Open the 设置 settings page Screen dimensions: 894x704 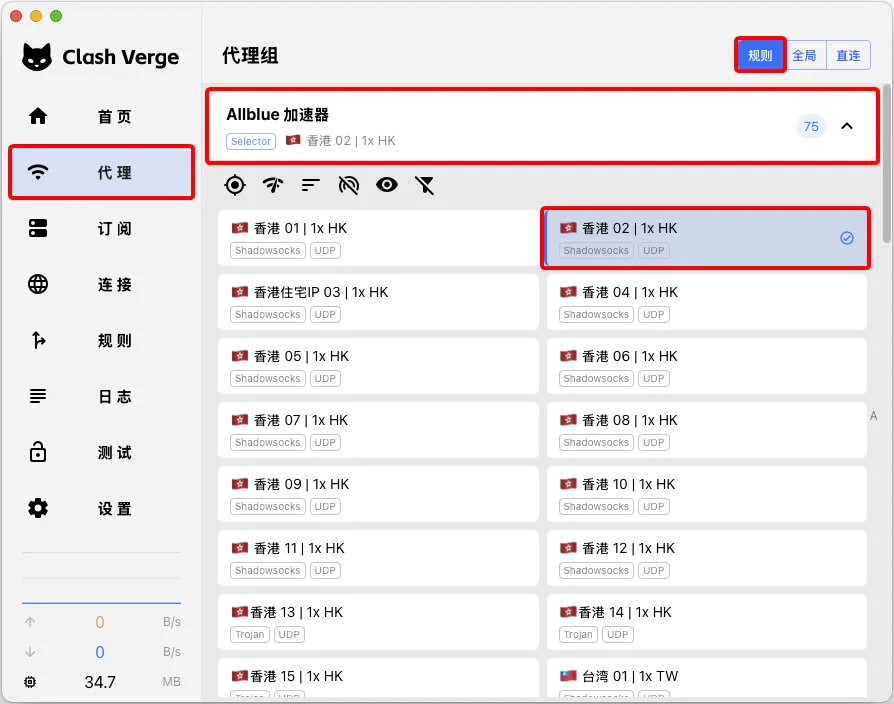101,508
